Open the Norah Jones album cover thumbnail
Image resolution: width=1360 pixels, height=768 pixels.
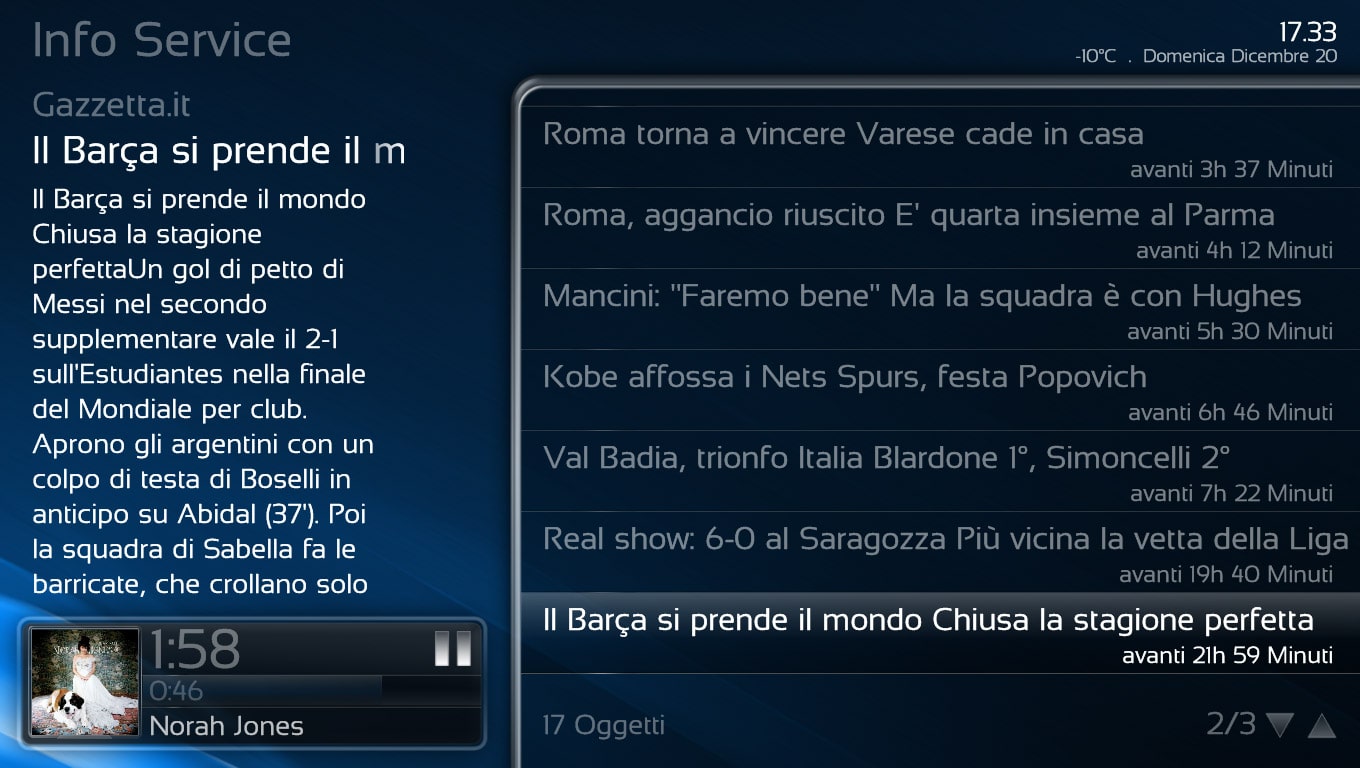(85, 682)
